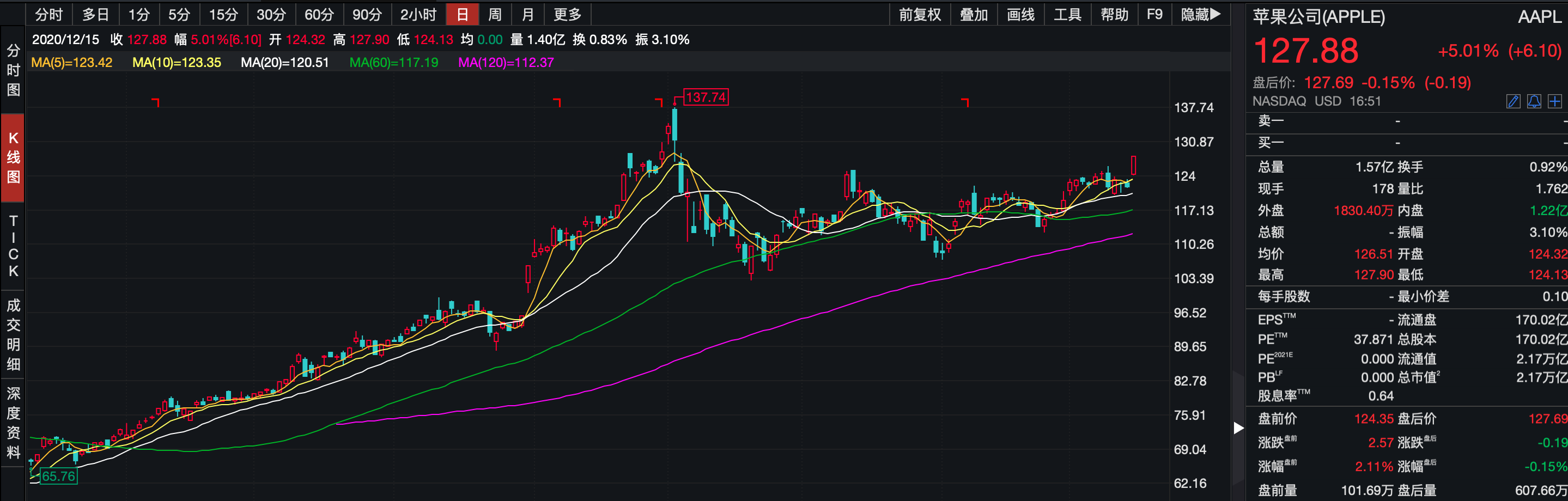This screenshot has width=1568, height=501.
Task: Click the 盘前量 101.69万 value
Action: 1367,490
